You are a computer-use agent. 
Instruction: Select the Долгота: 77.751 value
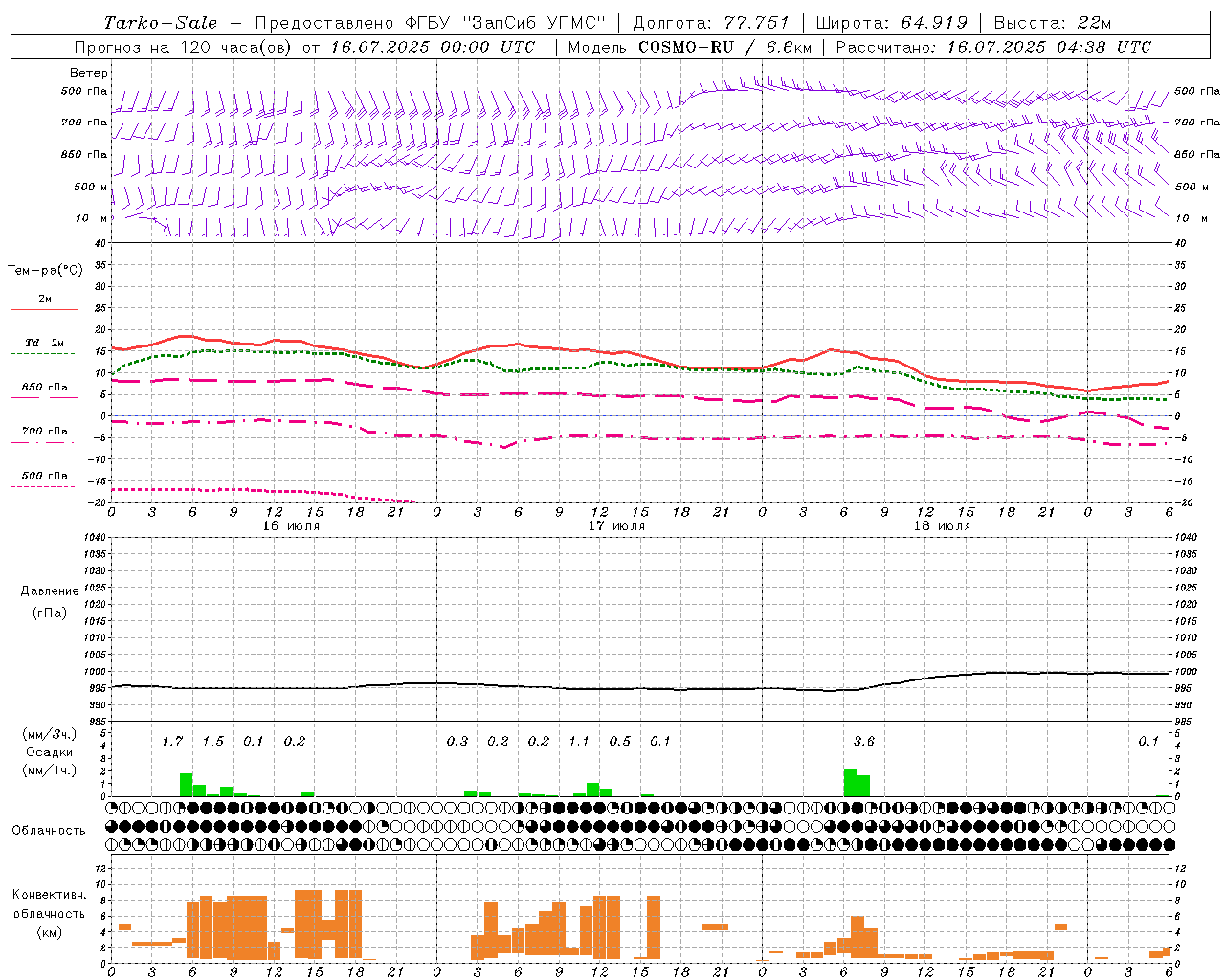point(711,23)
